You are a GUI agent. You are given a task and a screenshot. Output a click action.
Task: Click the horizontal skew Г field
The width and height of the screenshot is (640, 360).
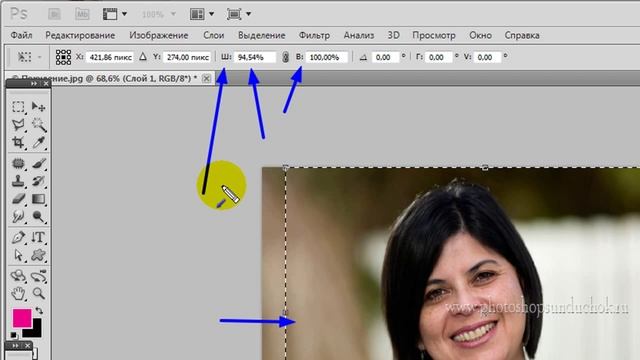pos(439,57)
